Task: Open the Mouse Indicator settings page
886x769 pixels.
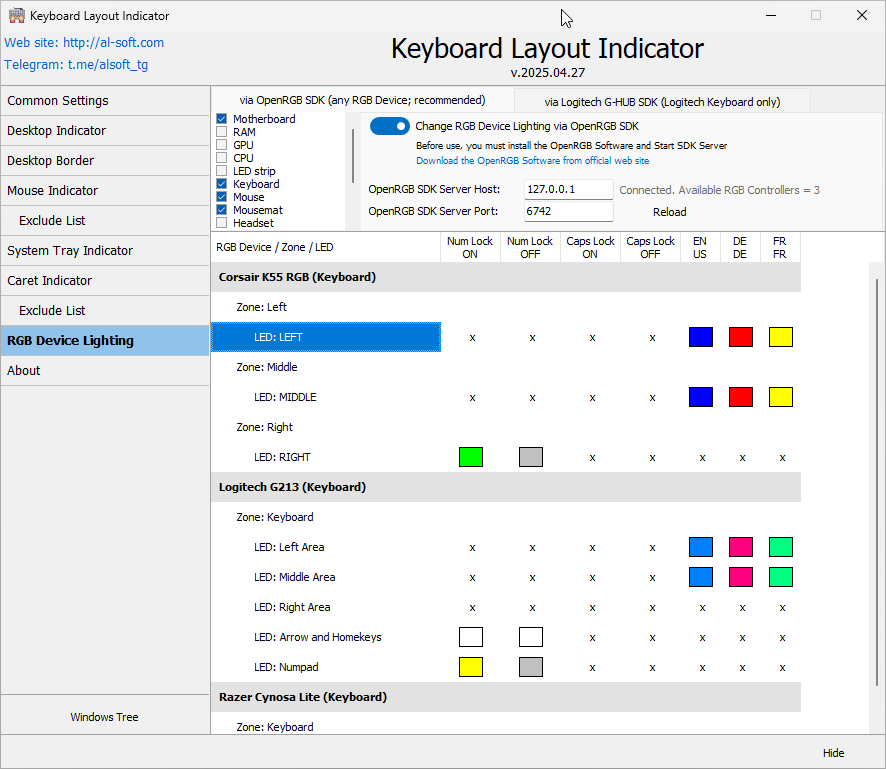Action: (x=55, y=190)
